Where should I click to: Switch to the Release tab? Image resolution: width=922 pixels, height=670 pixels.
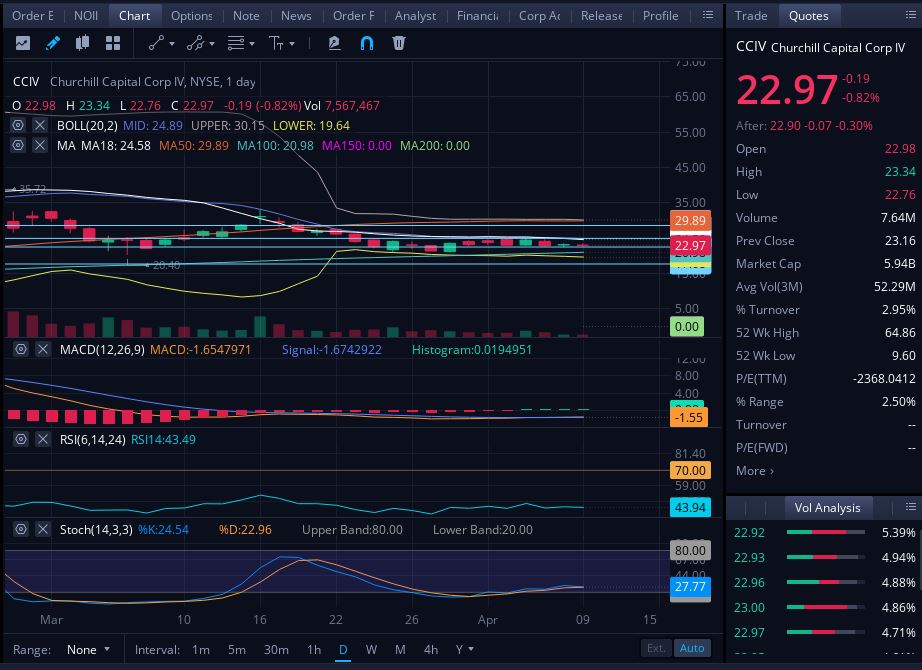[x=601, y=16]
